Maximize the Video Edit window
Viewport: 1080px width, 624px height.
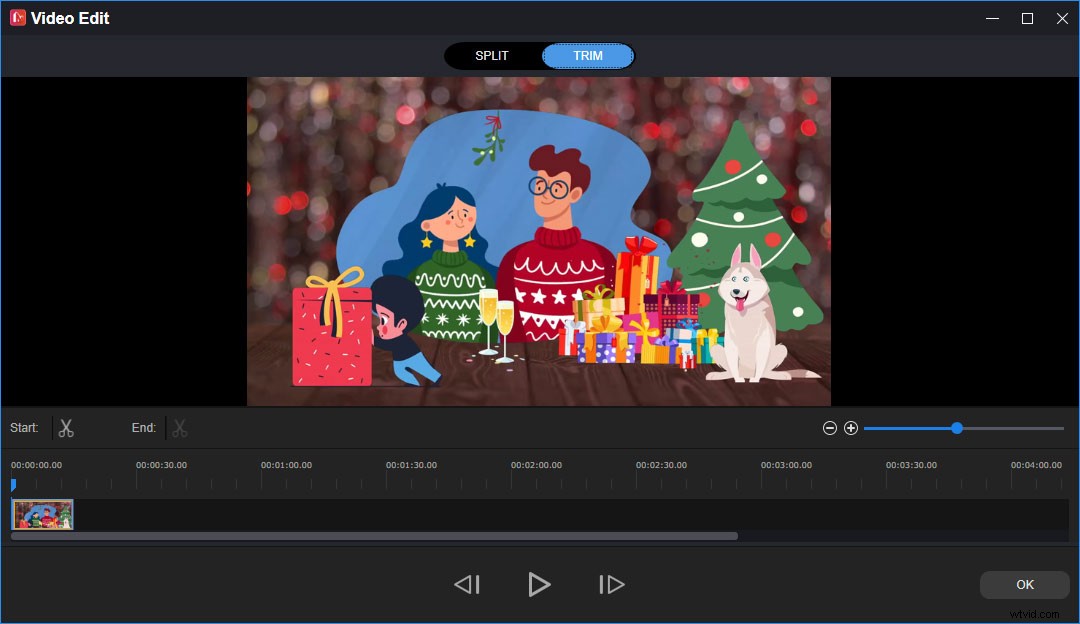[x=1026, y=17]
